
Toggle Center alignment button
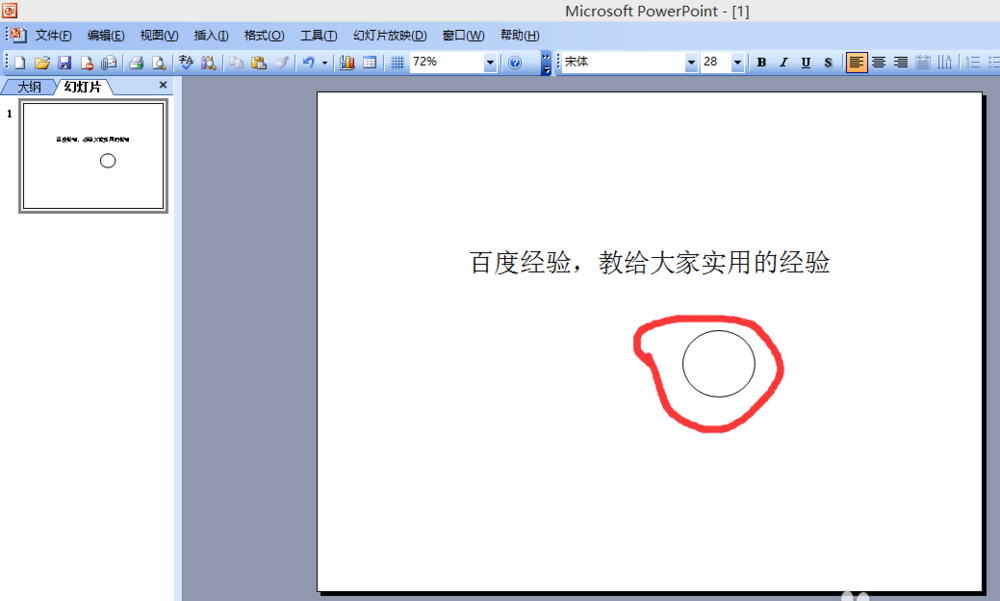(x=879, y=63)
